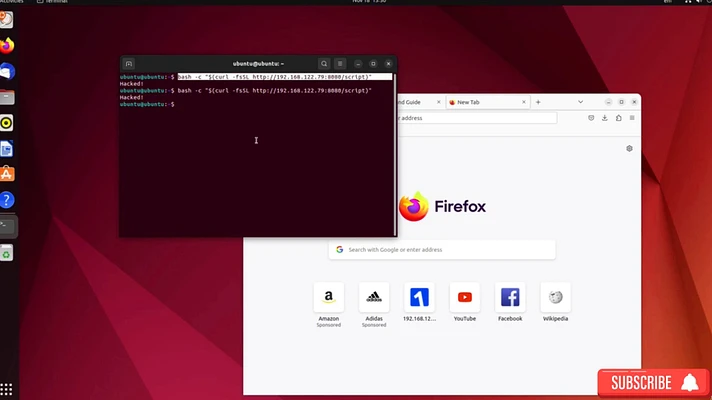Click the Search with Google box
This screenshot has width=712, height=400.
click(x=442, y=250)
